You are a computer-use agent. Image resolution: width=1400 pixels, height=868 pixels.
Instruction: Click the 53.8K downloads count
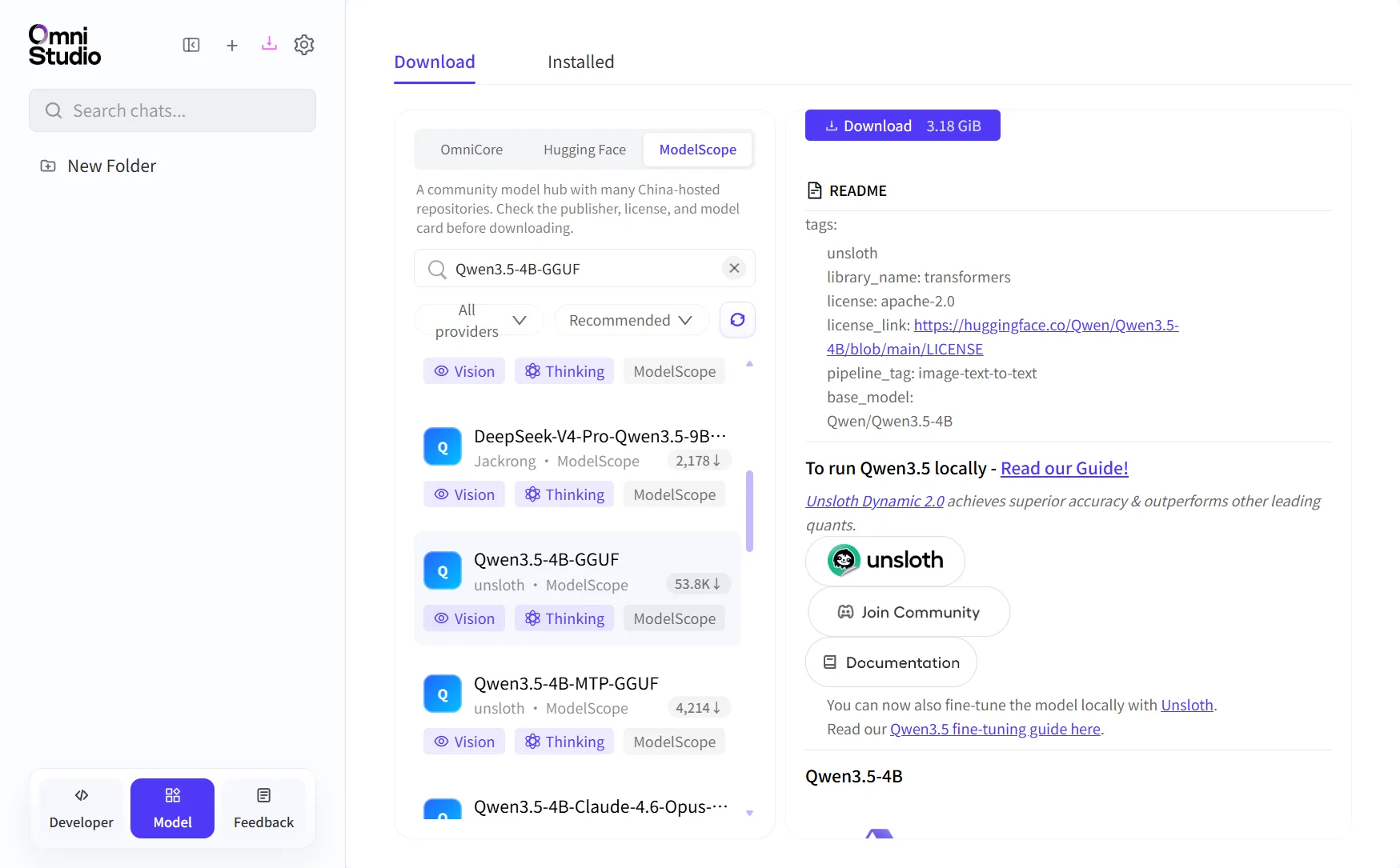pos(698,584)
